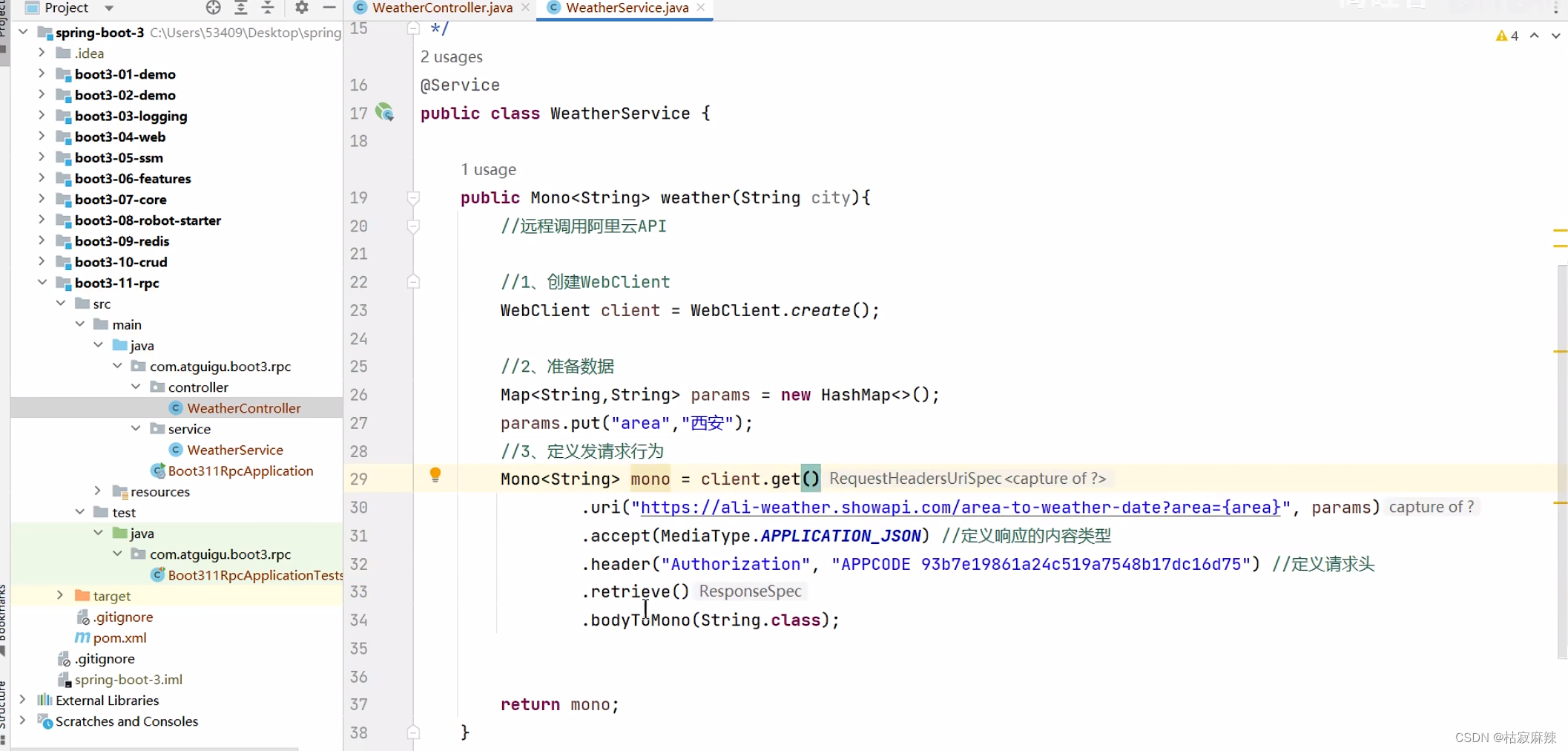Click the '2 usages' hint above WeatherService
This screenshot has height=751, width=1568.
pos(451,56)
